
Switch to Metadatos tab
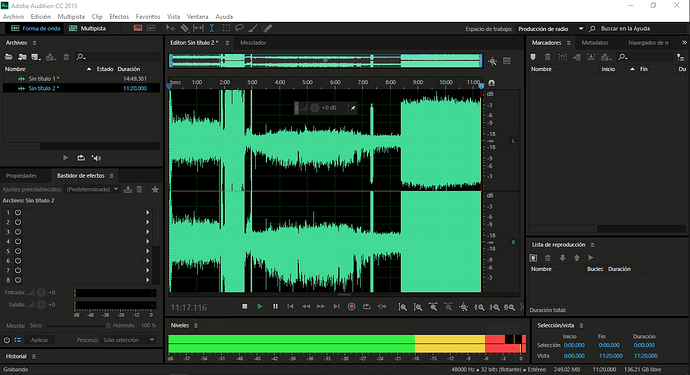click(x=595, y=43)
